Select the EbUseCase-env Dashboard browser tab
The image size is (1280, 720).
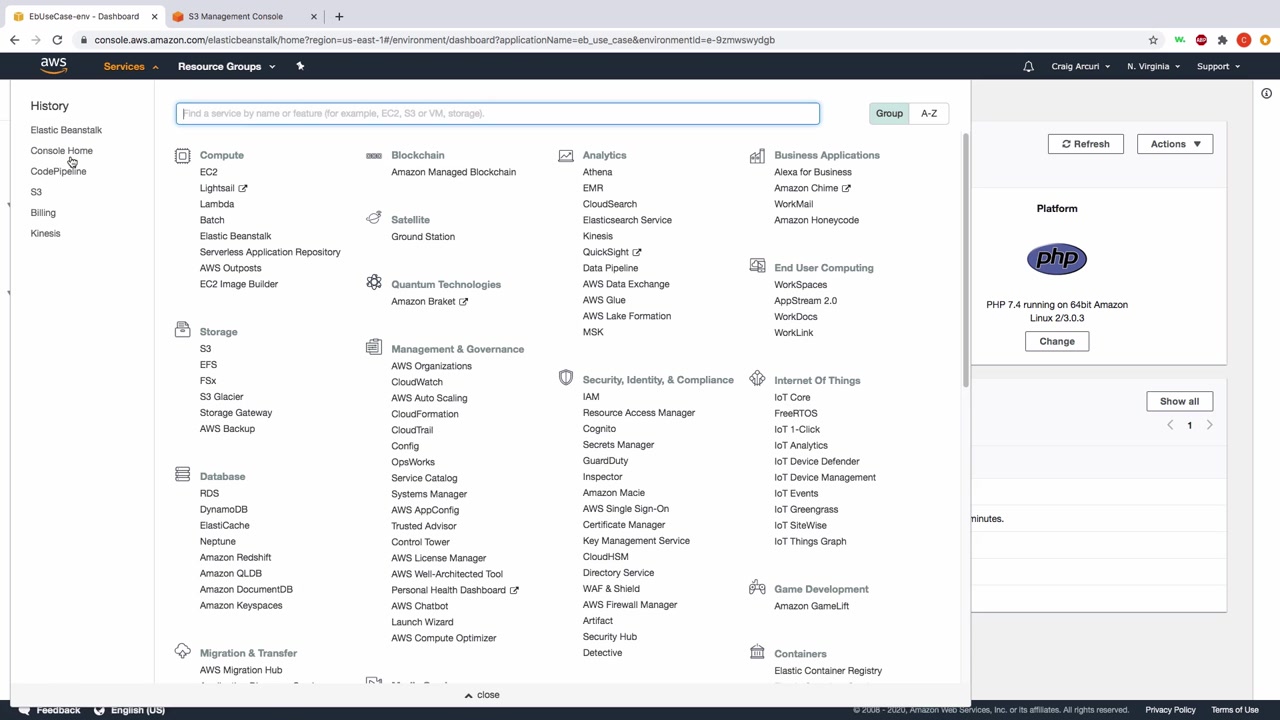click(84, 16)
